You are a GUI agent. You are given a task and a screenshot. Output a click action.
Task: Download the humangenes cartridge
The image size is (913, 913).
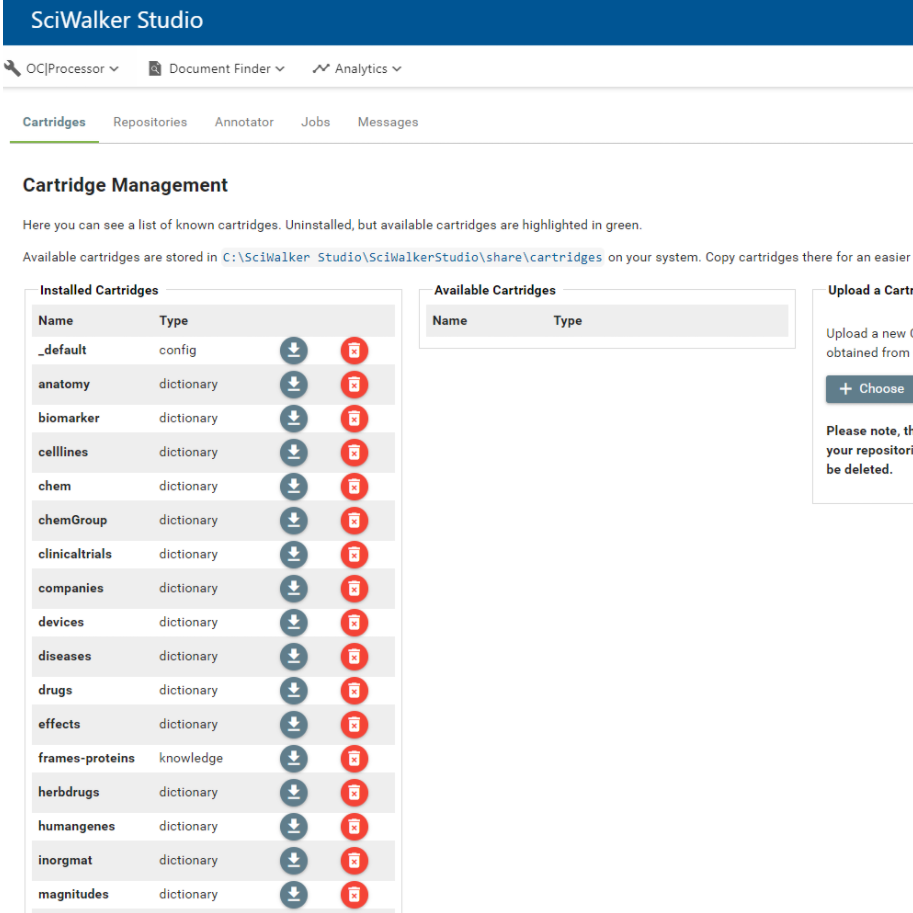[x=293, y=826]
